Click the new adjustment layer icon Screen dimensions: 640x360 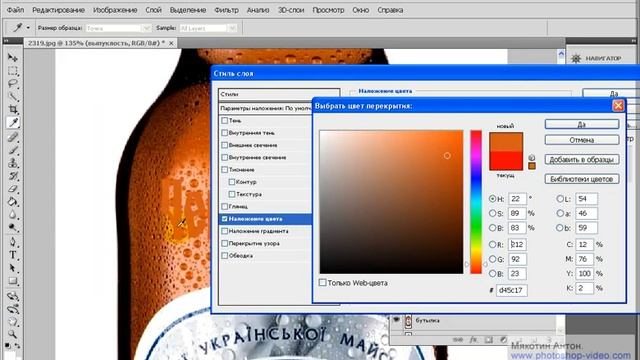click(504, 340)
